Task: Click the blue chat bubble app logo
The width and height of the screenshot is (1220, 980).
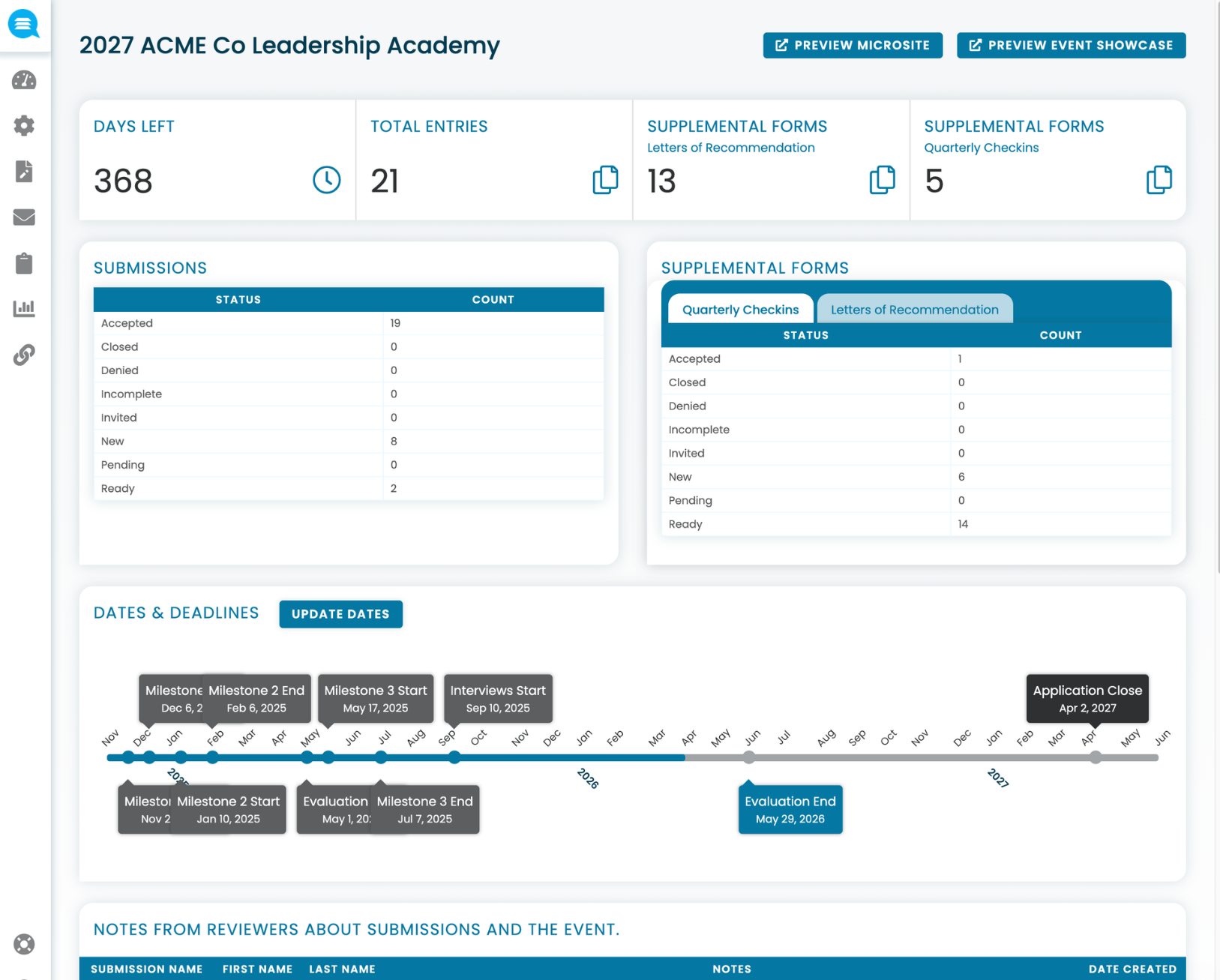Action: click(24, 24)
